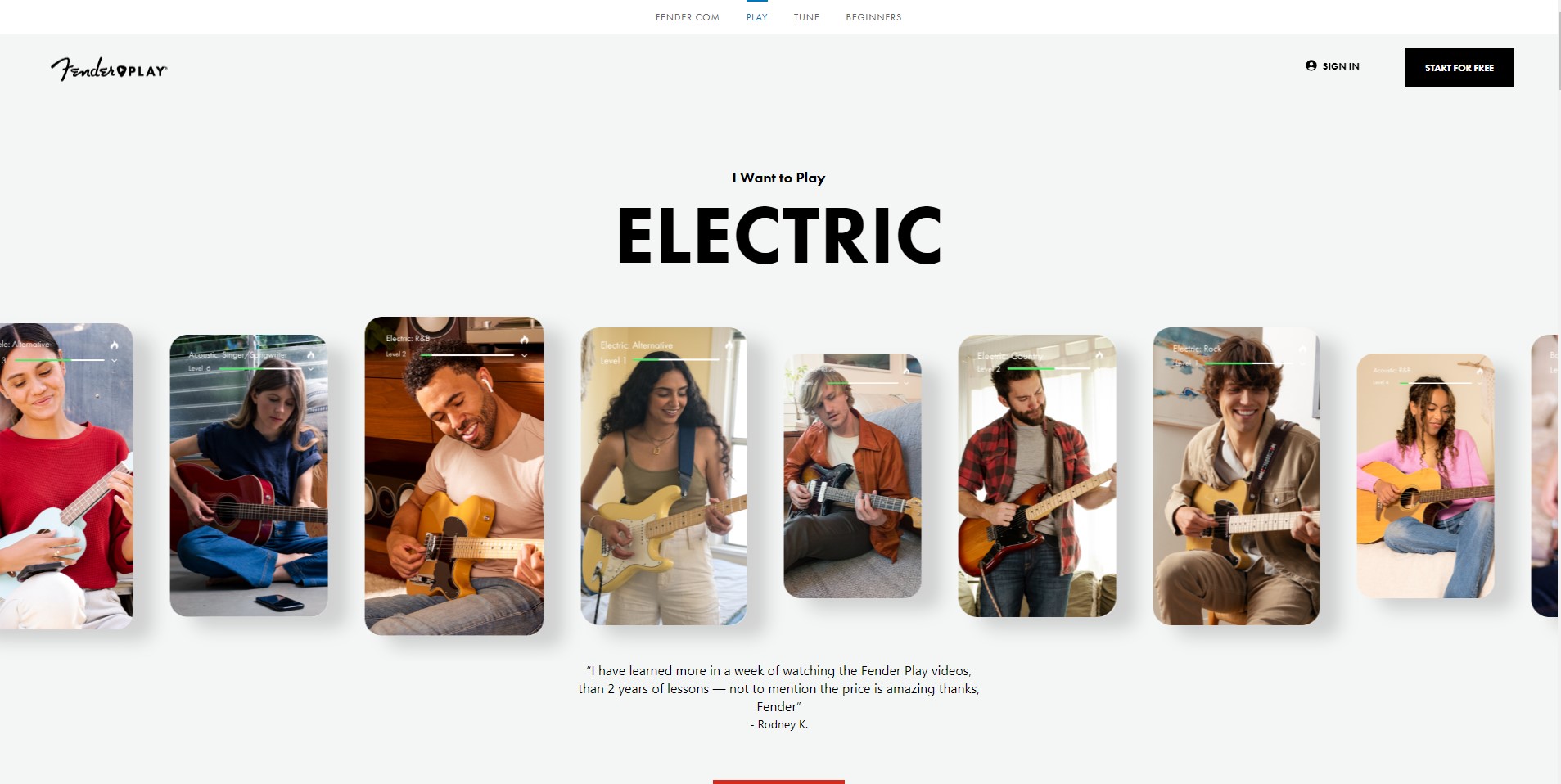Click the Fender Play logo
The width and height of the screenshot is (1561, 784).
[109, 70]
